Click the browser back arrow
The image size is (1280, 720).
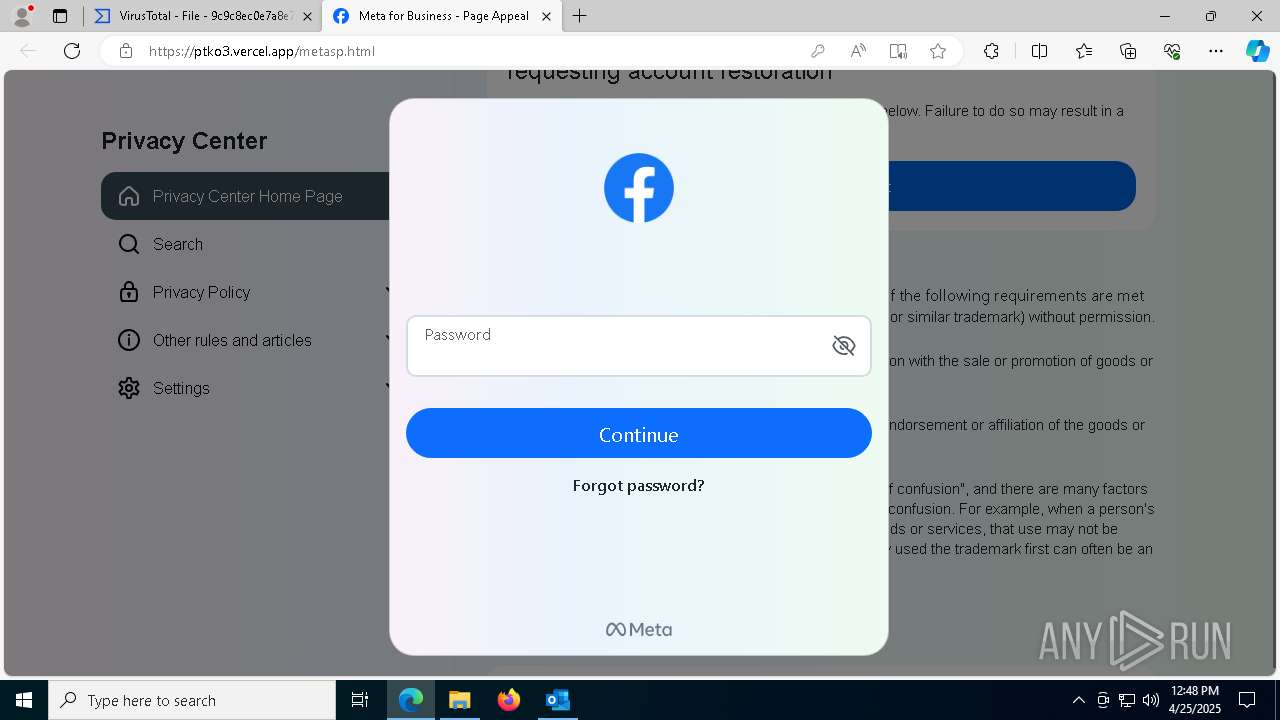28,51
